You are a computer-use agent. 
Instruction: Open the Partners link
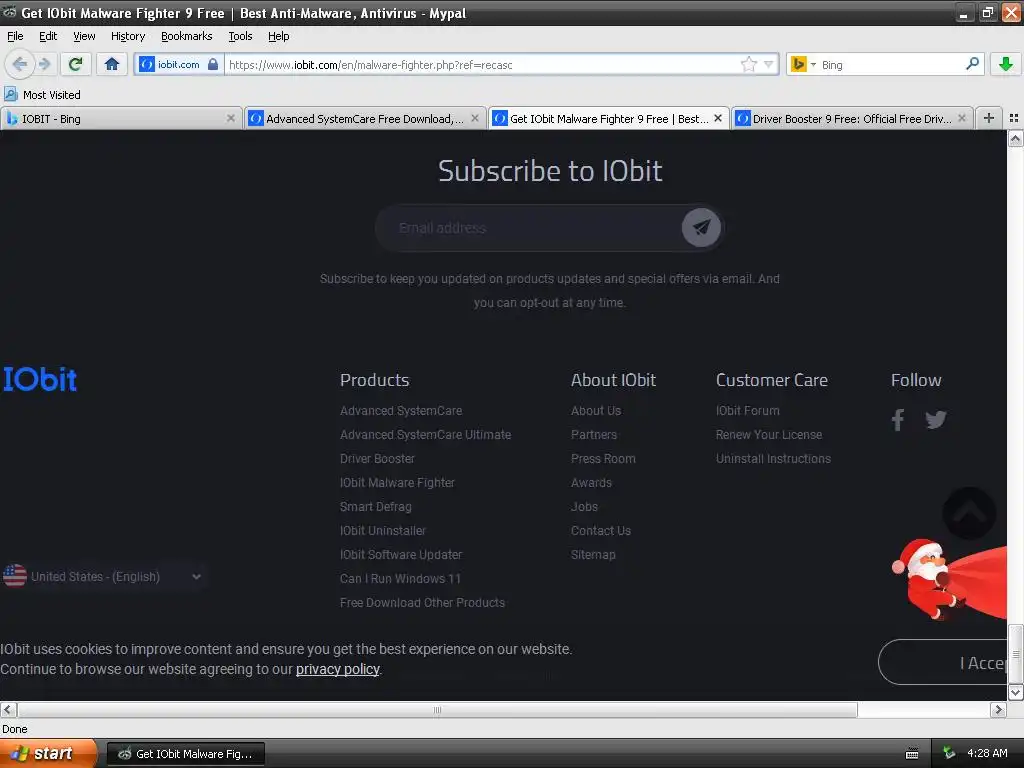594,435
